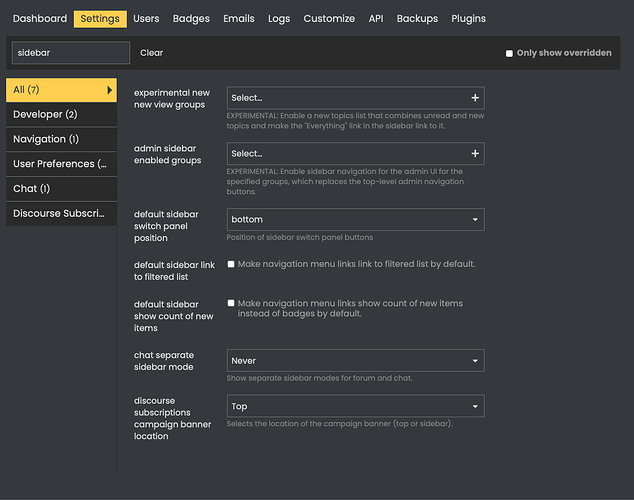Click the plus icon for experimental new view groups
Screen dimensions: 634x500
pos(475,98)
